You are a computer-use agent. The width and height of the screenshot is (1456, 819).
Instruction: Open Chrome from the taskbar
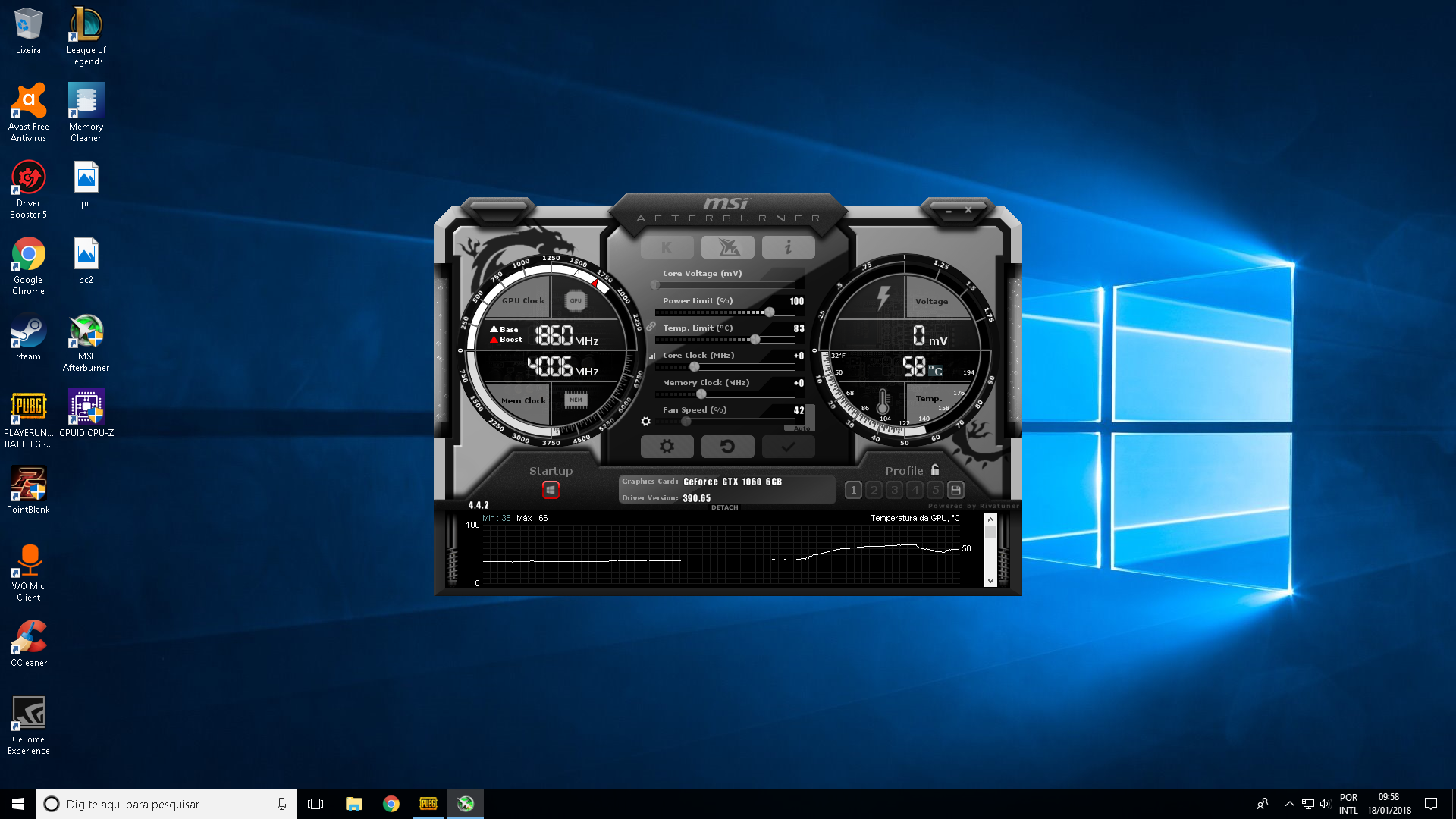pyautogui.click(x=391, y=804)
